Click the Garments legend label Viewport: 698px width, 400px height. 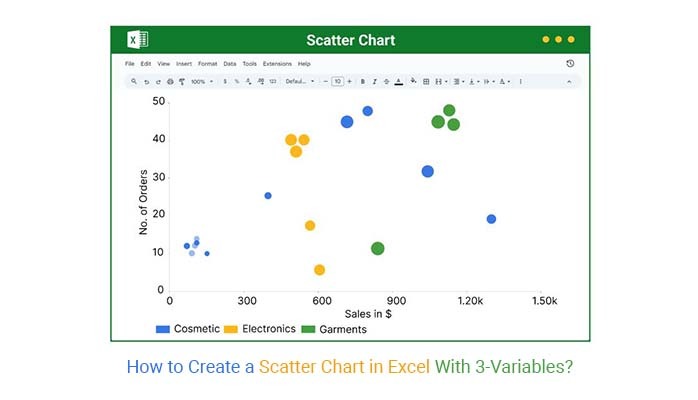click(343, 329)
